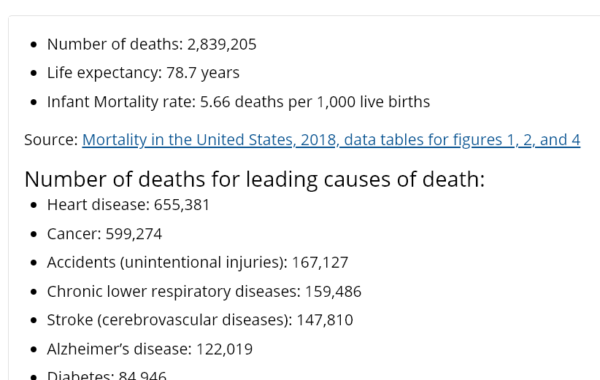Image resolution: width=600 pixels, height=380 pixels.
Task: Click the Heart disease: 655,381 entry
Action: (x=128, y=205)
